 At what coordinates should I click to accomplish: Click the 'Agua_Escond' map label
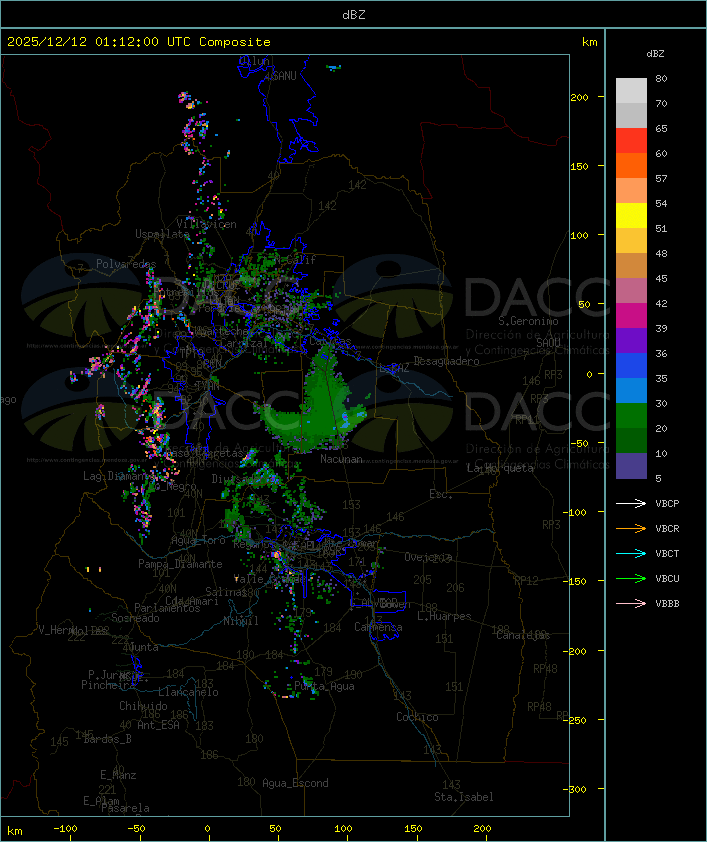point(295,783)
